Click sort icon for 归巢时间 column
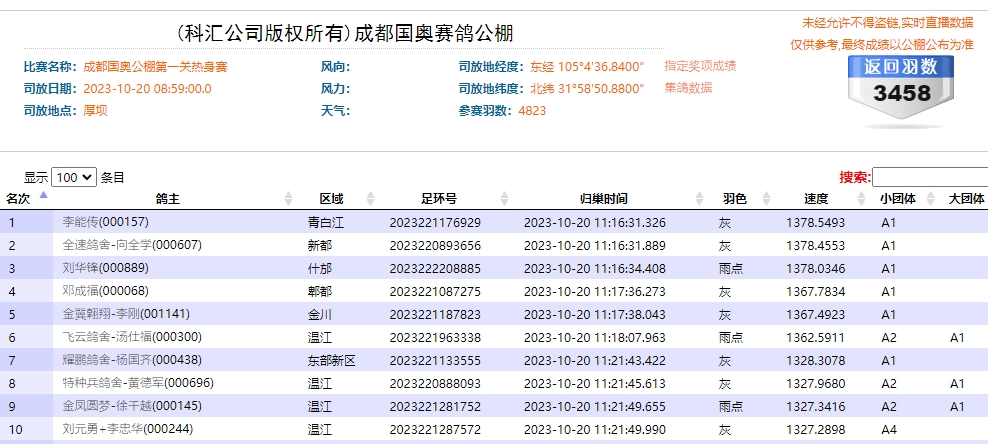This screenshot has width=988, height=444. pos(697,198)
